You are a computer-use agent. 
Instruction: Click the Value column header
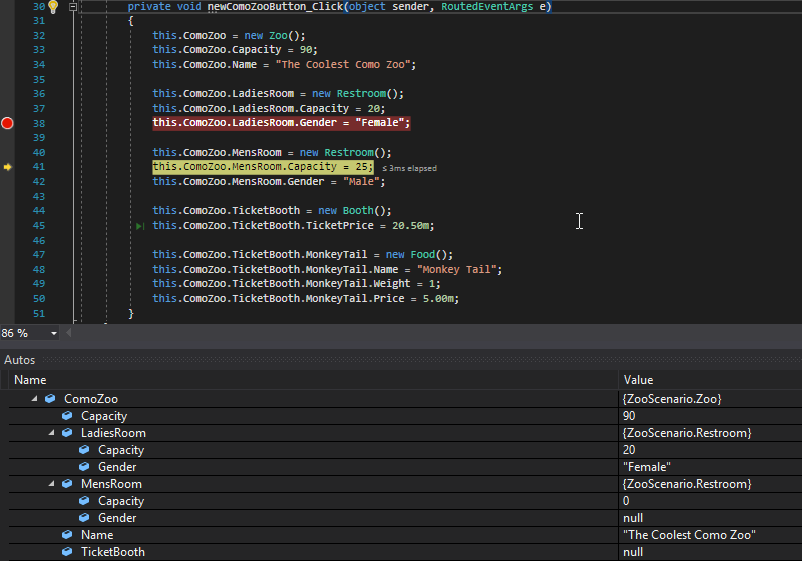(638, 380)
